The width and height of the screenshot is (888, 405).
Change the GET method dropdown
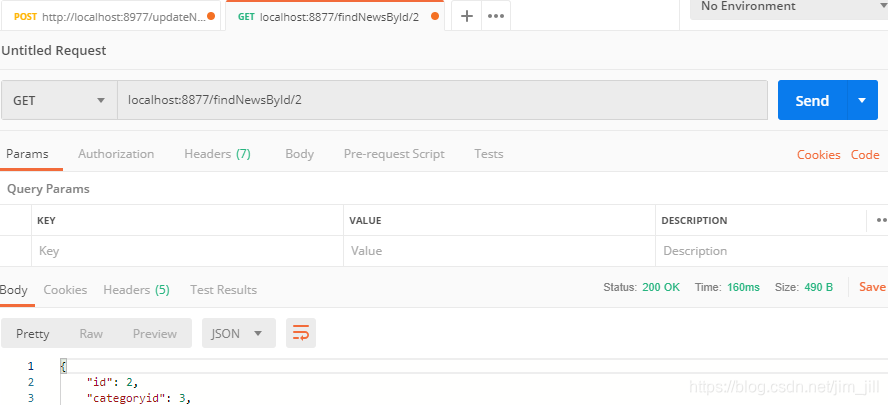[59, 100]
